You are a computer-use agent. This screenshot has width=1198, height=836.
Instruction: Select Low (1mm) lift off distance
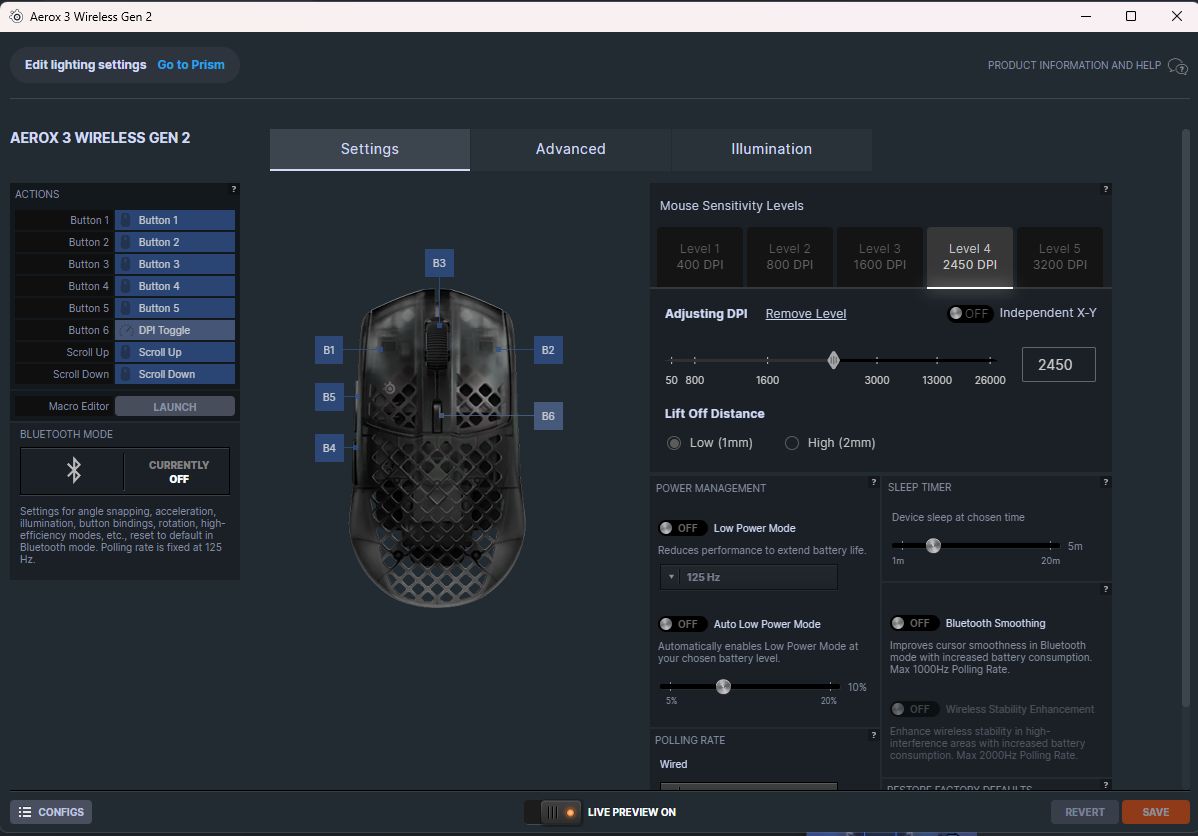pyautogui.click(x=674, y=443)
